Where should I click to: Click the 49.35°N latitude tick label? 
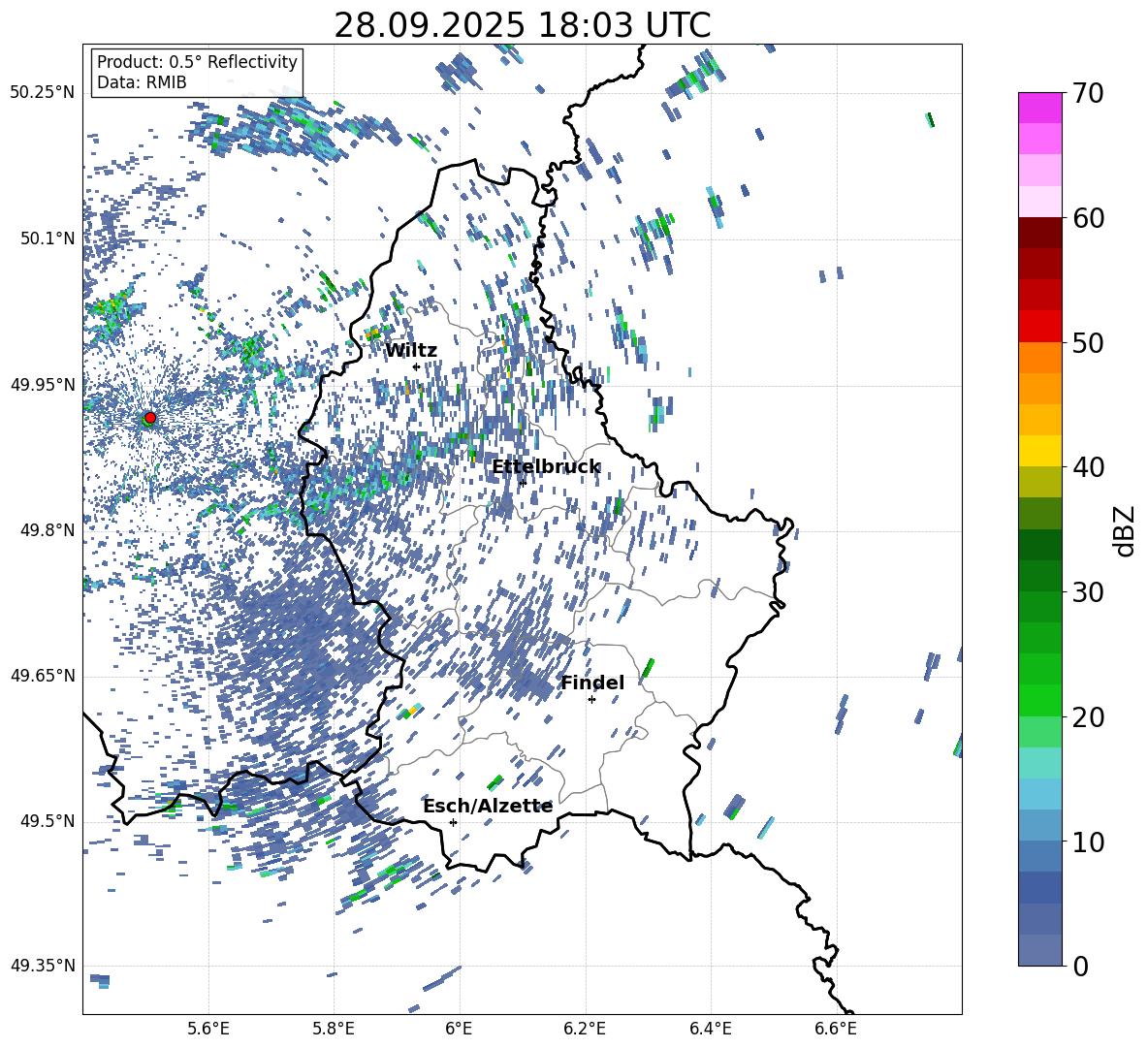(x=43, y=966)
